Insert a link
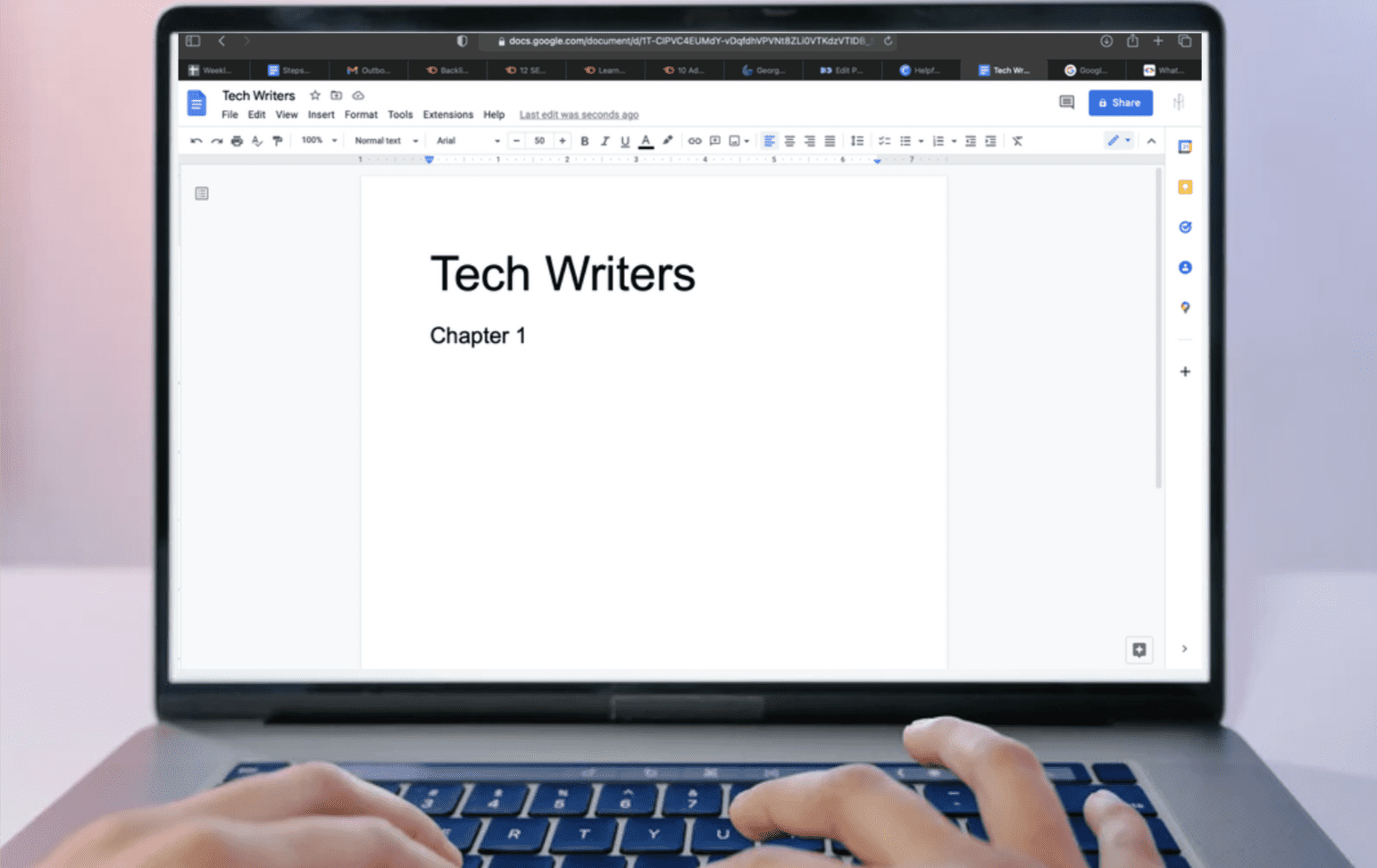The image size is (1377, 868). 694,141
